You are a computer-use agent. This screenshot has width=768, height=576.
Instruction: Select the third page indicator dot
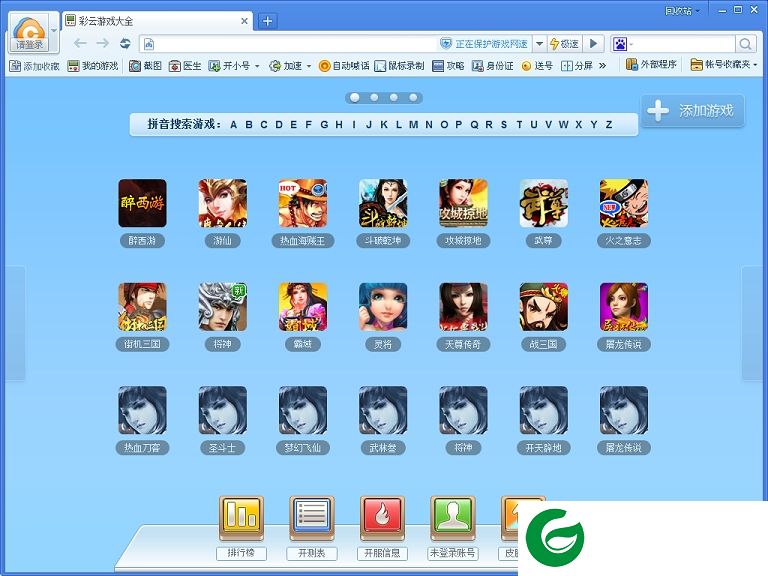[x=394, y=97]
